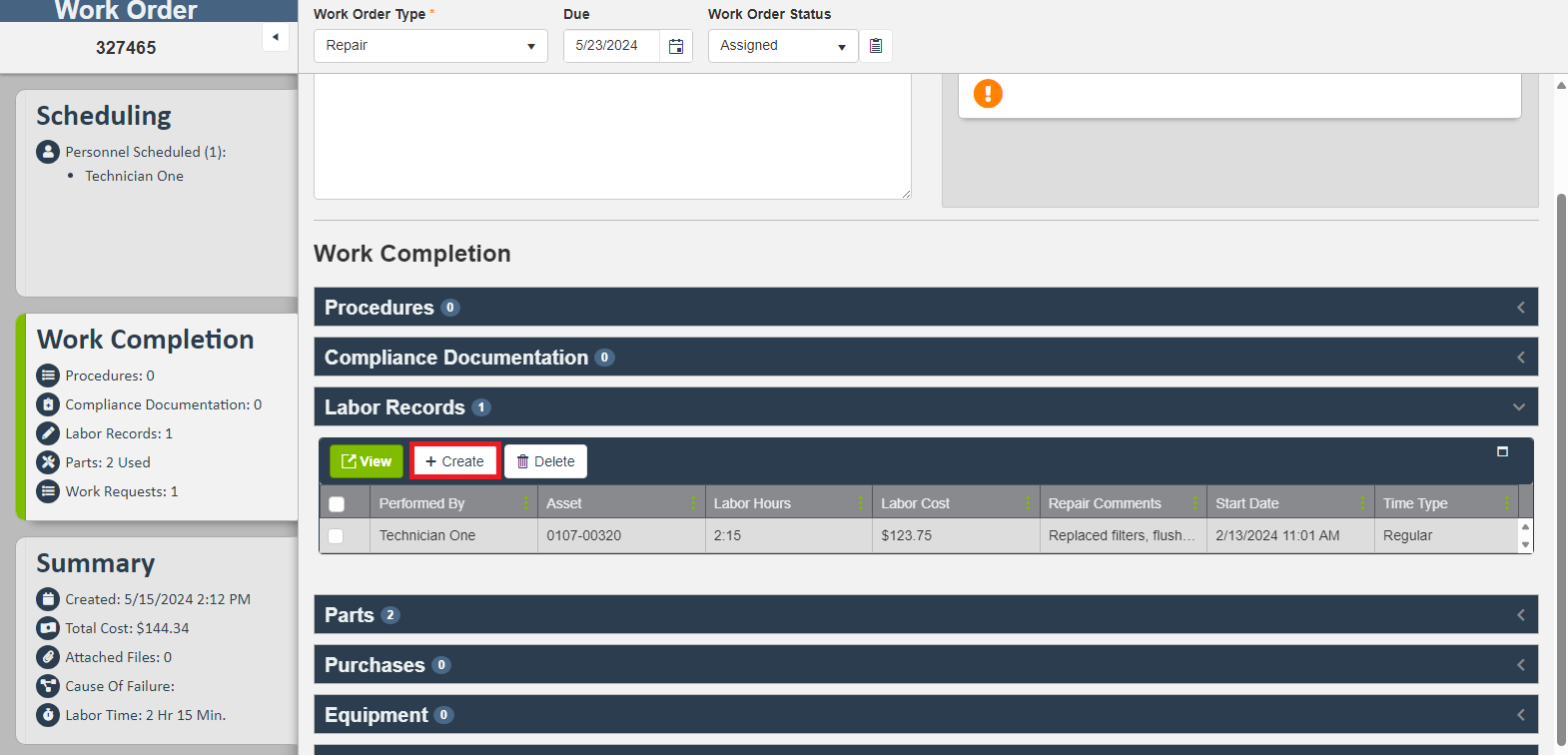Create a new labor record

pos(454,461)
